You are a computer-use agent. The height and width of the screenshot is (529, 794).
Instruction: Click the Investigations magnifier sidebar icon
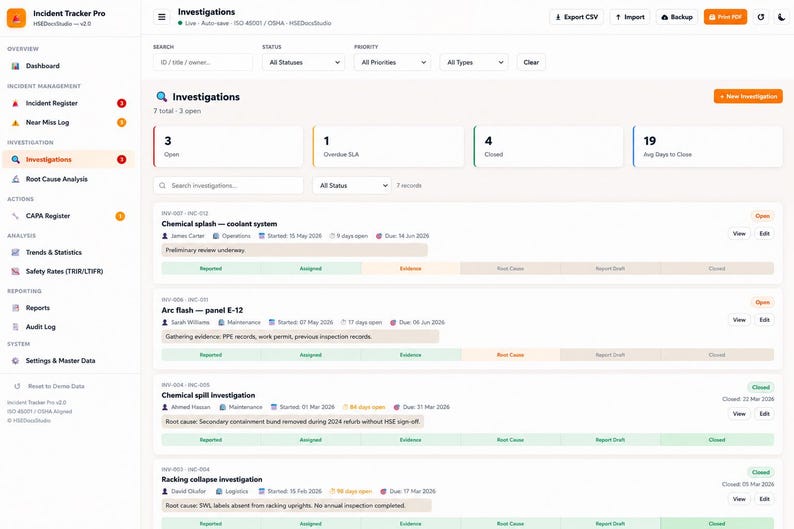point(15,159)
